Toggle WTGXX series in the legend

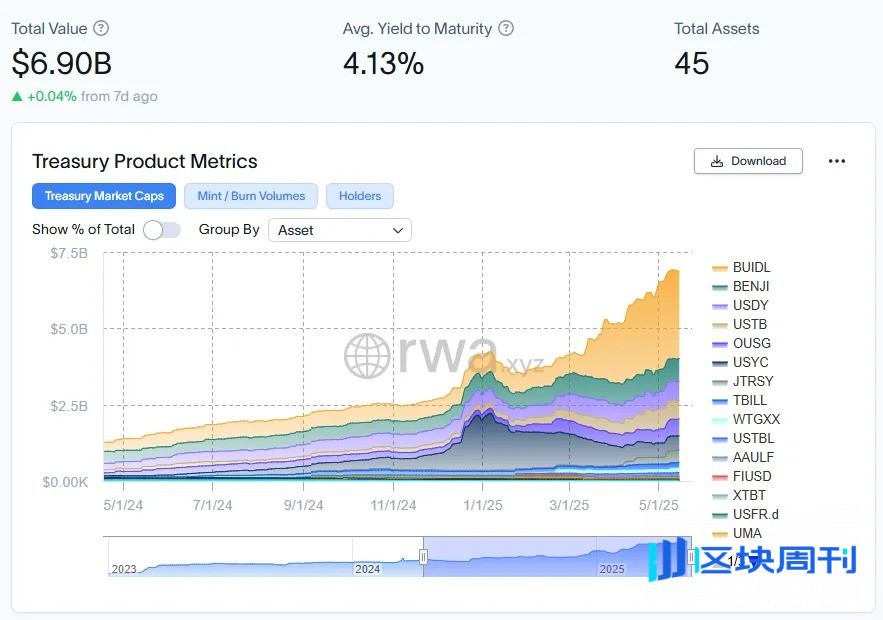[x=747, y=420]
